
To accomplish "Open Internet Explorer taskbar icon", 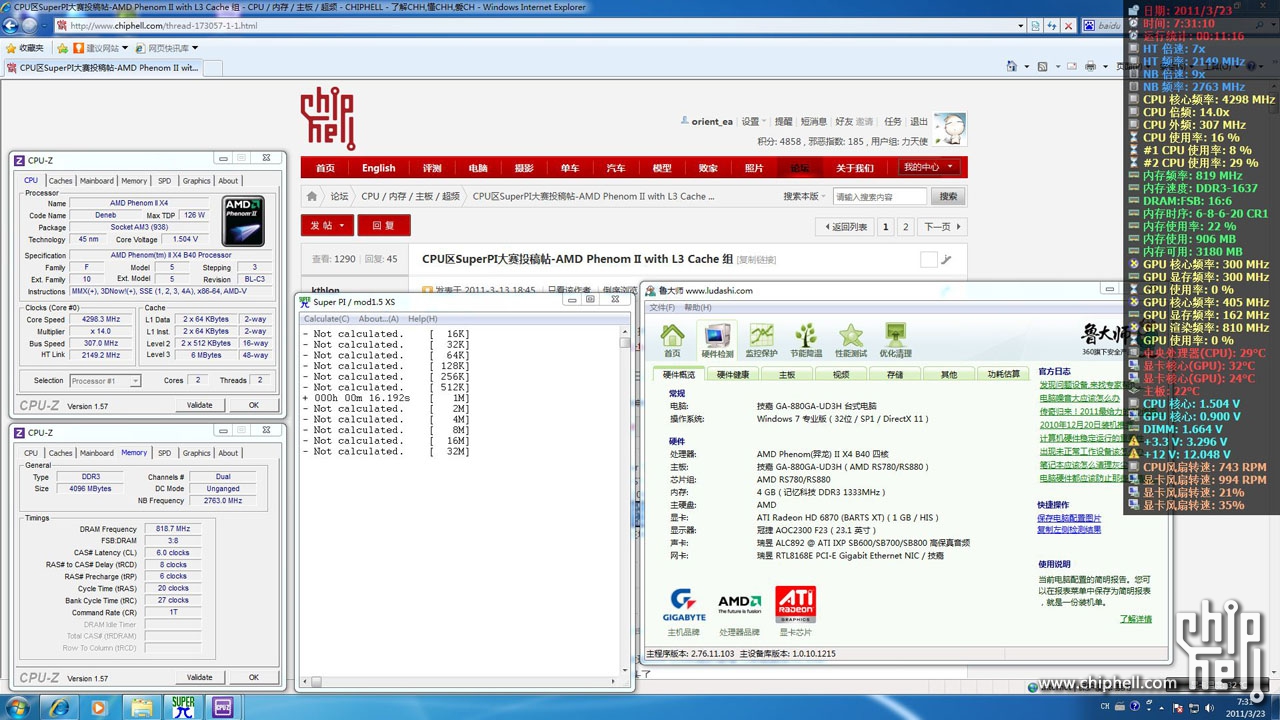I will tap(60, 707).
